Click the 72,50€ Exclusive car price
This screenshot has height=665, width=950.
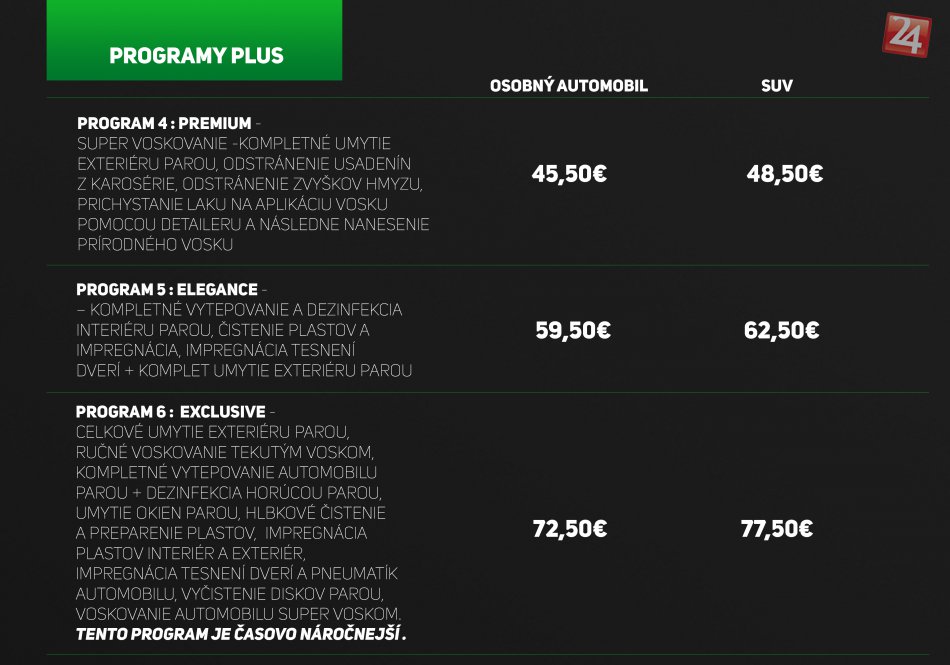point(570,529)
